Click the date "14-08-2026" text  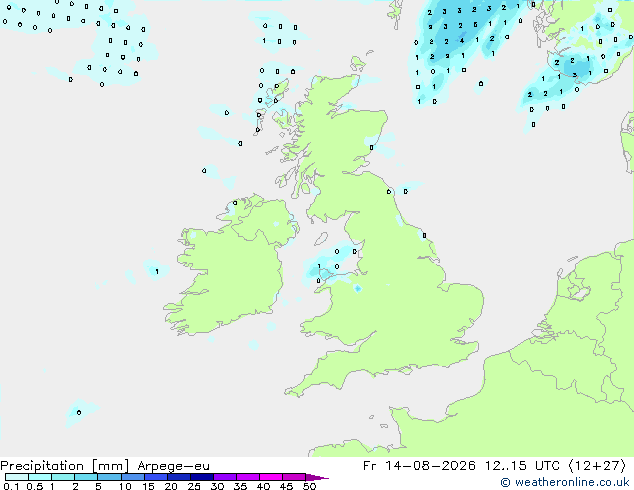point(430,466)
